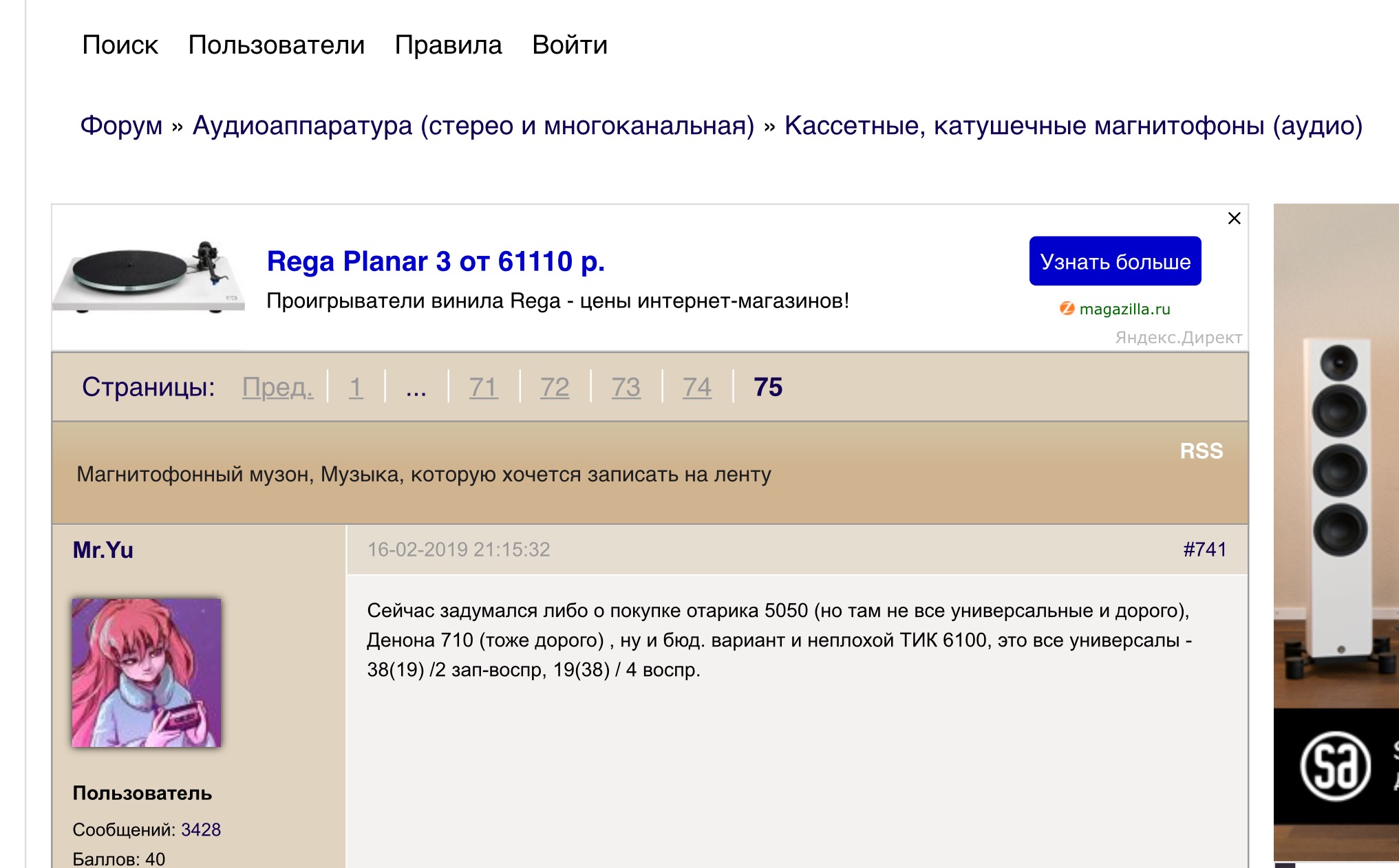Open the Пользователи menu item
The image size is (1399, 868).
pyautogui.click(x=276, y=45)
